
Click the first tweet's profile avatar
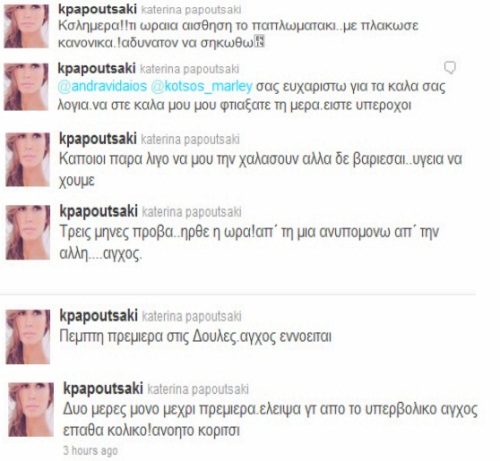point(26,26)
